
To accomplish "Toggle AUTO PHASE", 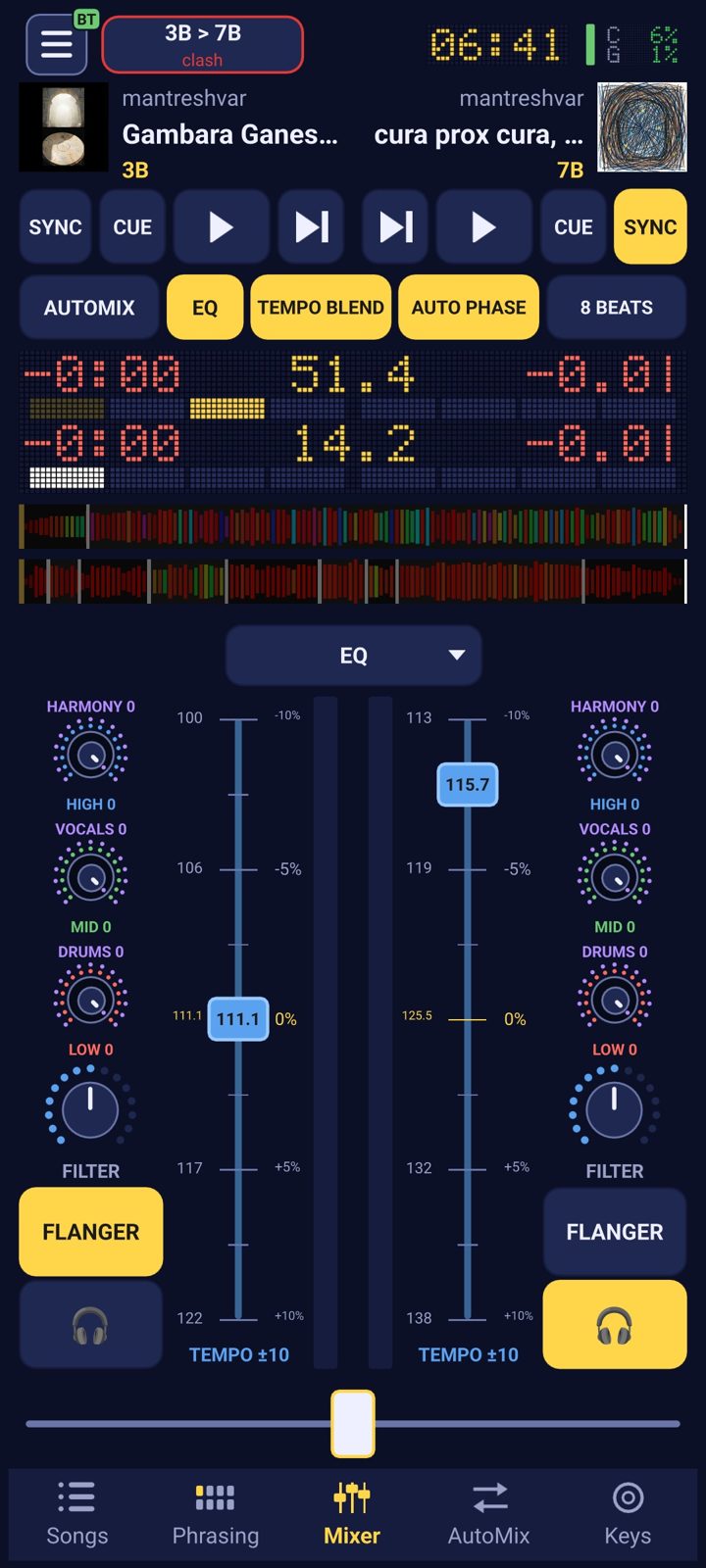I will [469, 308].
